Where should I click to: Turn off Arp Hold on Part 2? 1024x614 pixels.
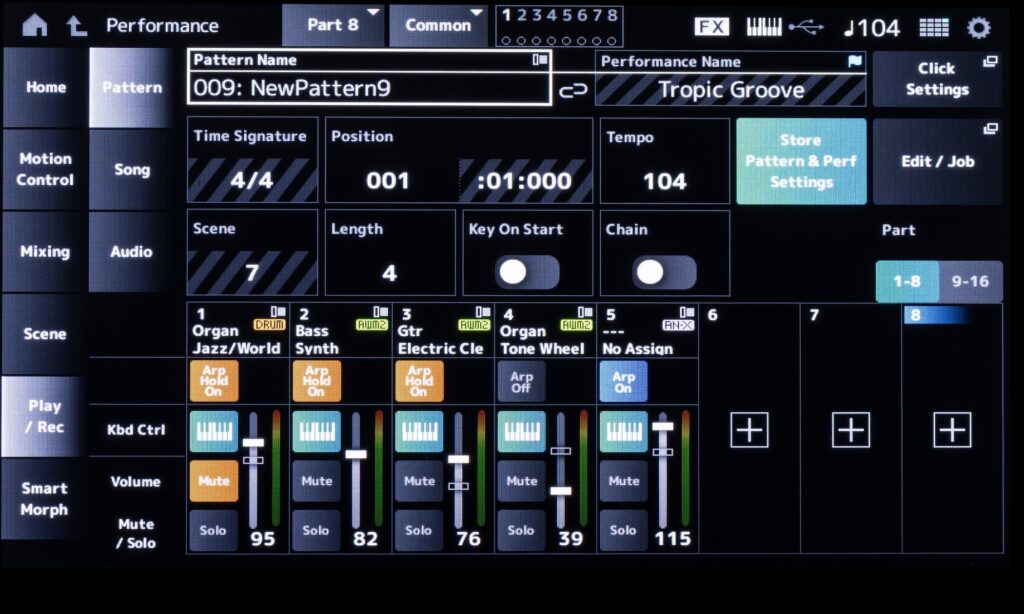click(x=315, y=381)
